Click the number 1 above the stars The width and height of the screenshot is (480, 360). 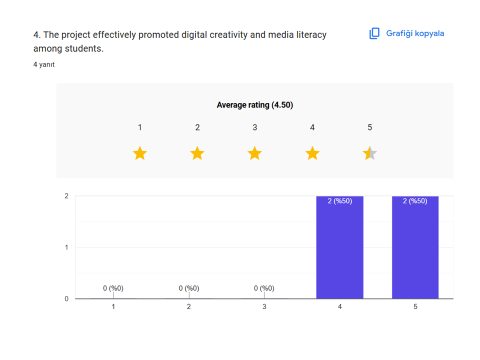pyautogui.click(x=140, y=127)
